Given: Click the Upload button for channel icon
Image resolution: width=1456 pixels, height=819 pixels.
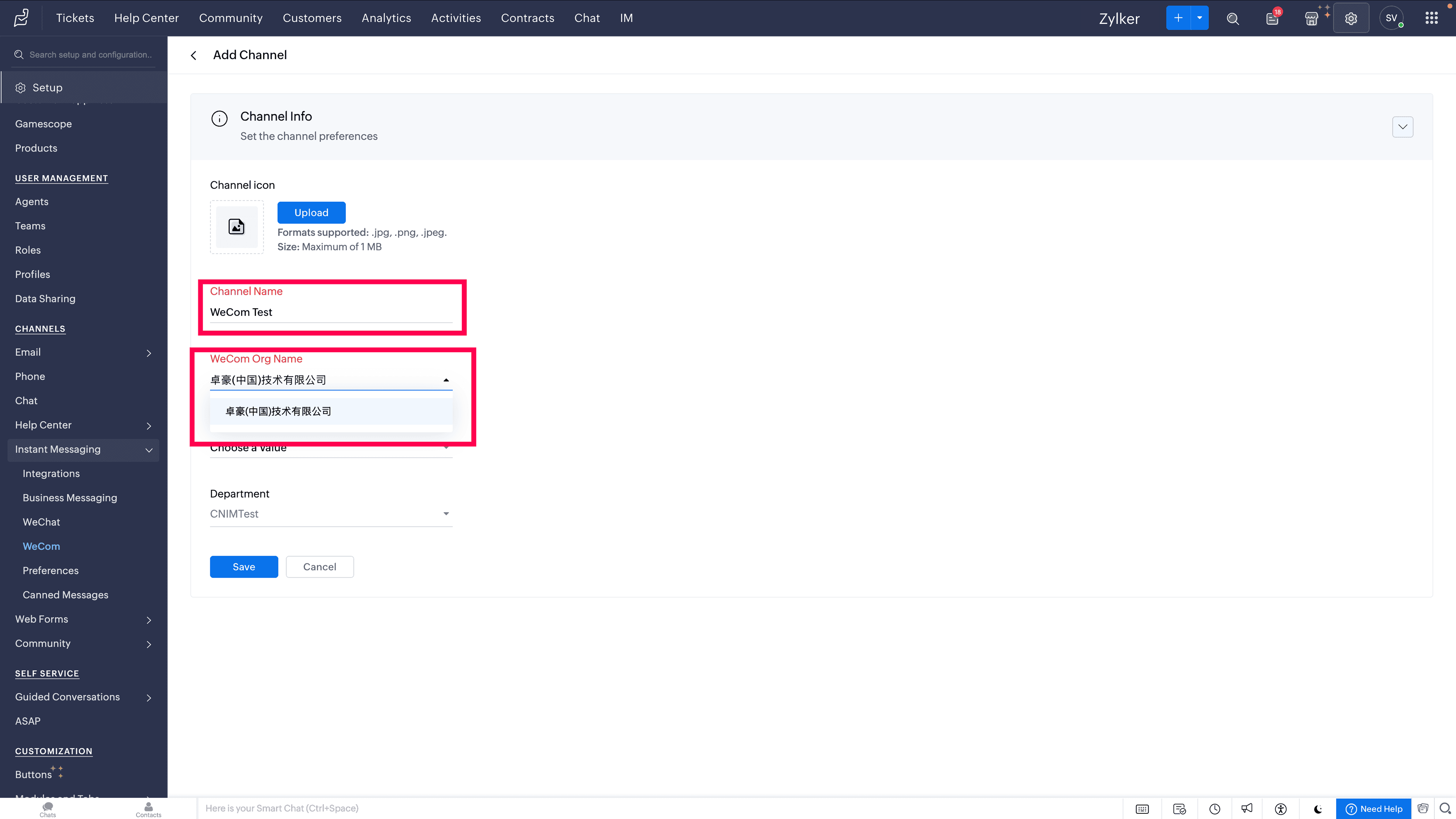Looking at the screenshot, I should pyautogui.click(x=311, y=213).
